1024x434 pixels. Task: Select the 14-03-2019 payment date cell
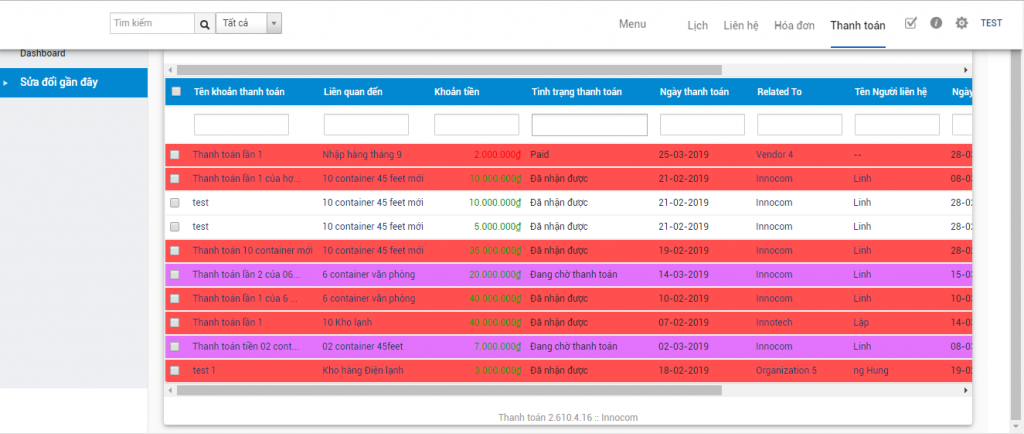tap(684, 275)
